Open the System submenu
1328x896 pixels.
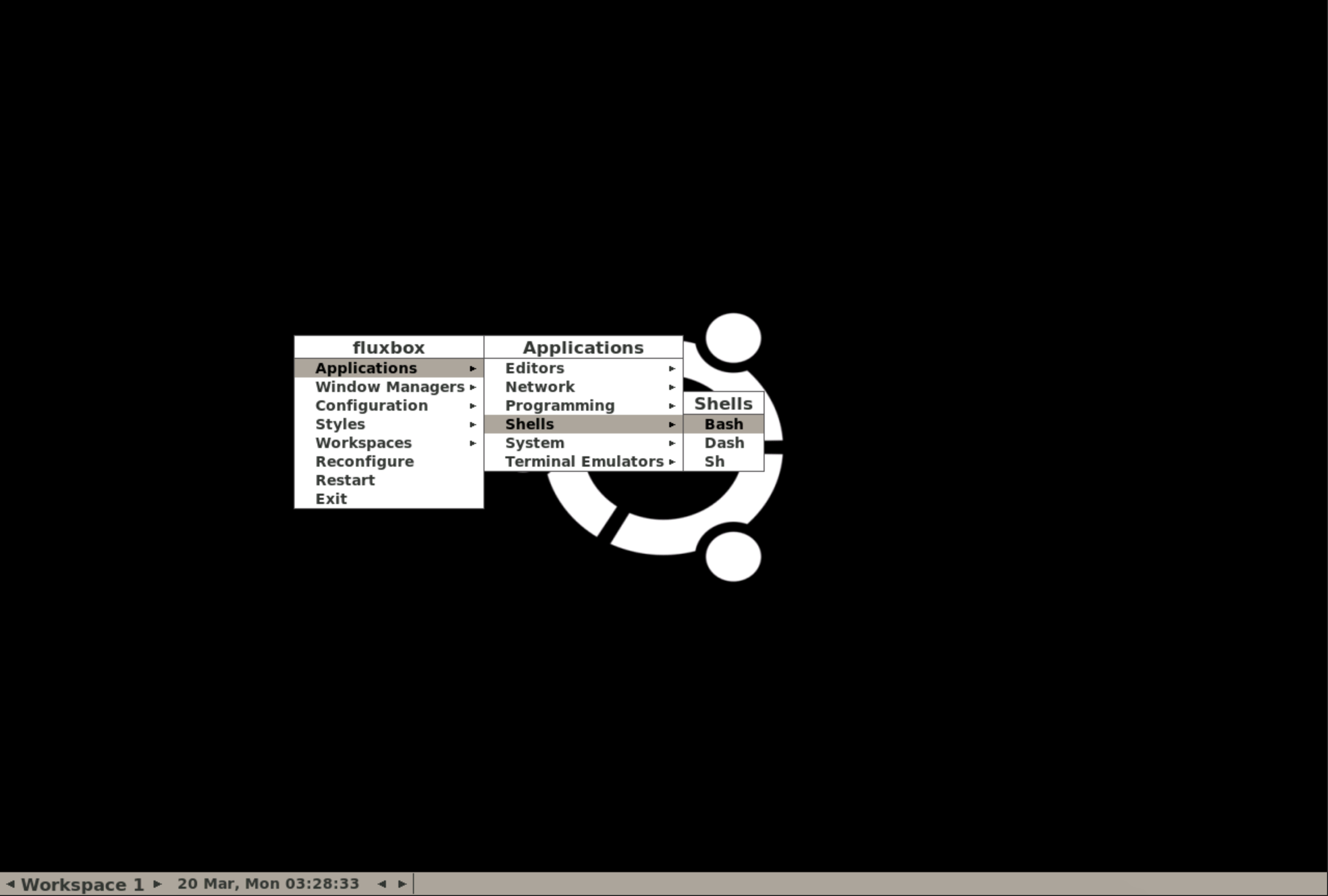click(x=584, y=443)
